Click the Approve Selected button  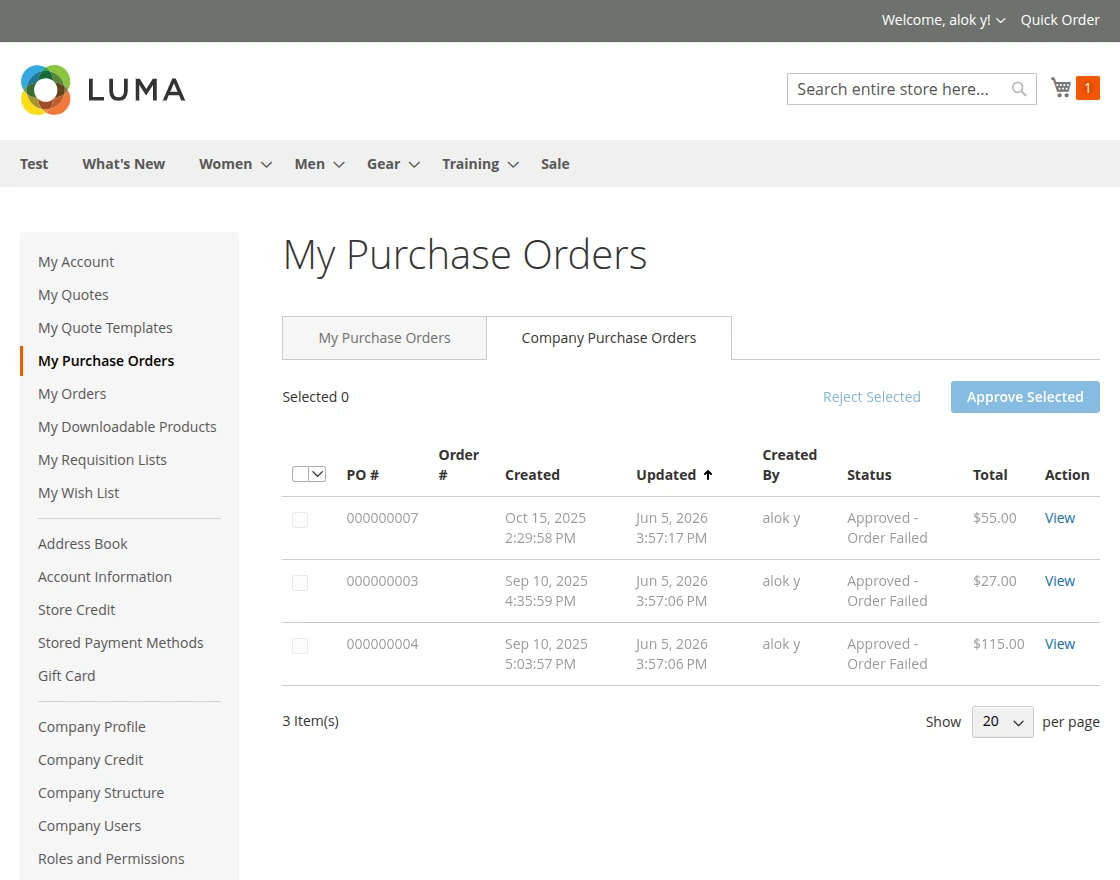1025,396
